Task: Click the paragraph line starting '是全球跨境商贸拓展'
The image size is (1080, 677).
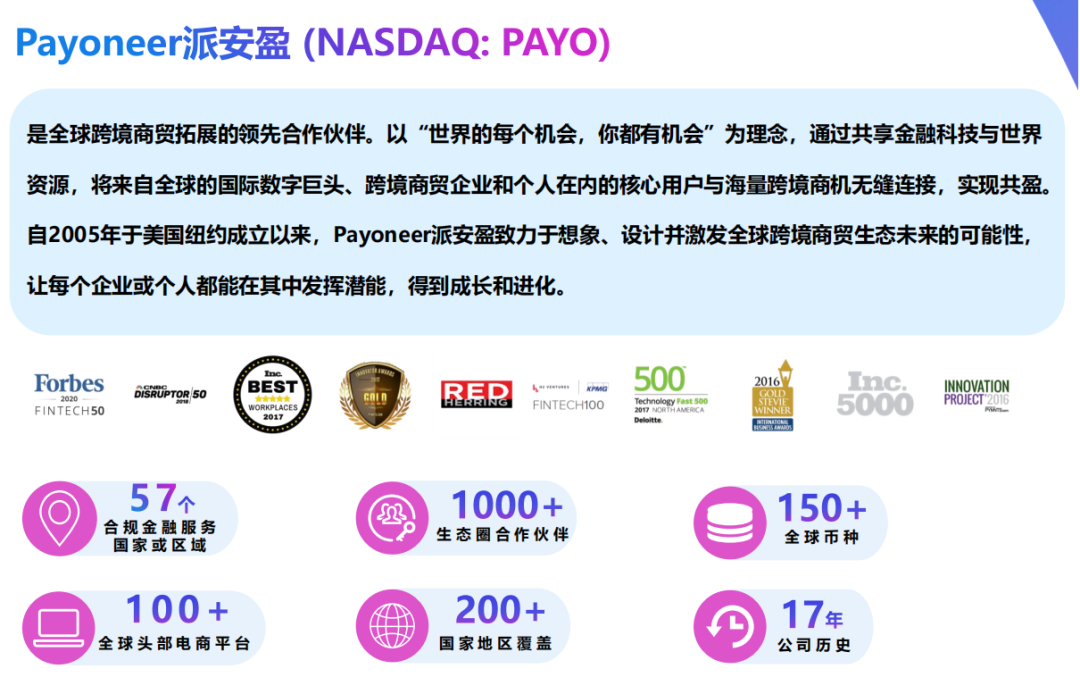Action: pos(534,134)
